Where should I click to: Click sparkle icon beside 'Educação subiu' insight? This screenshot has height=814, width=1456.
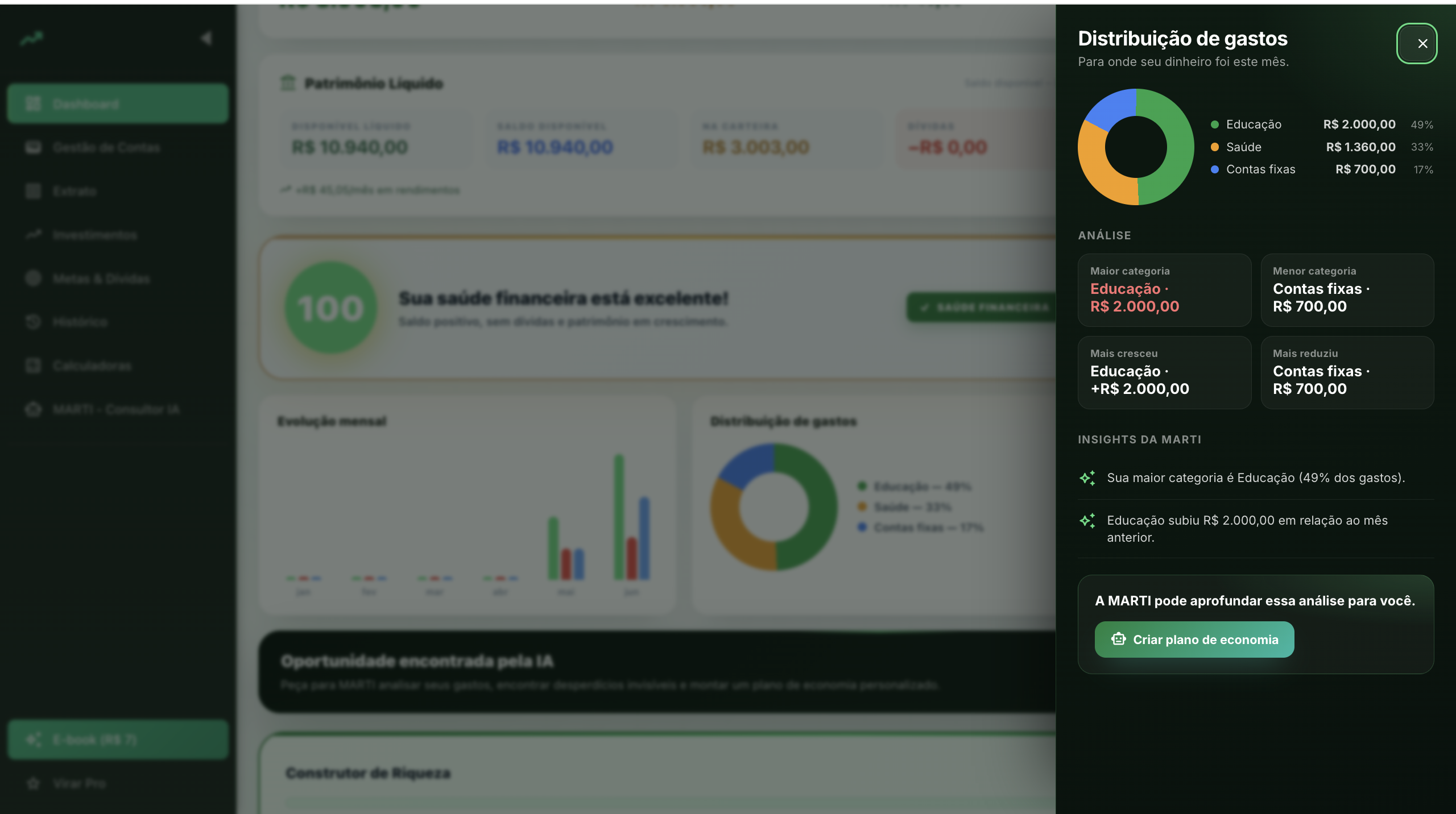1087,521
